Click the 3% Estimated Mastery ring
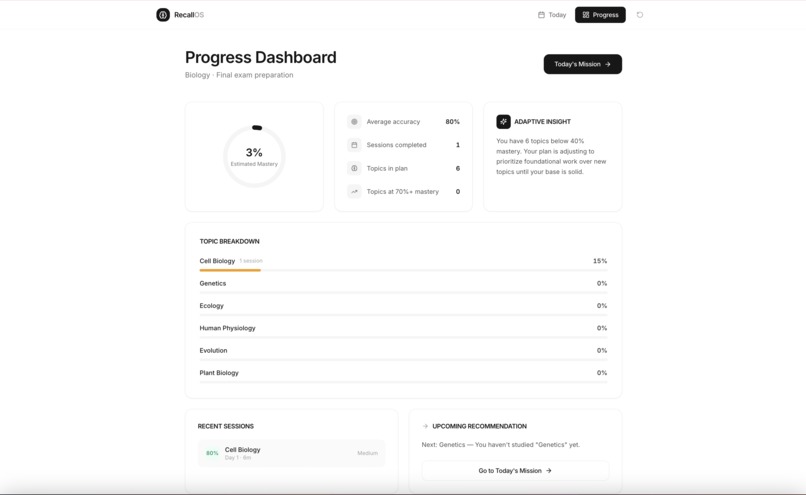The width and height of the screenshot is (806, 495). pyautogui.click(x=254, y=156)
